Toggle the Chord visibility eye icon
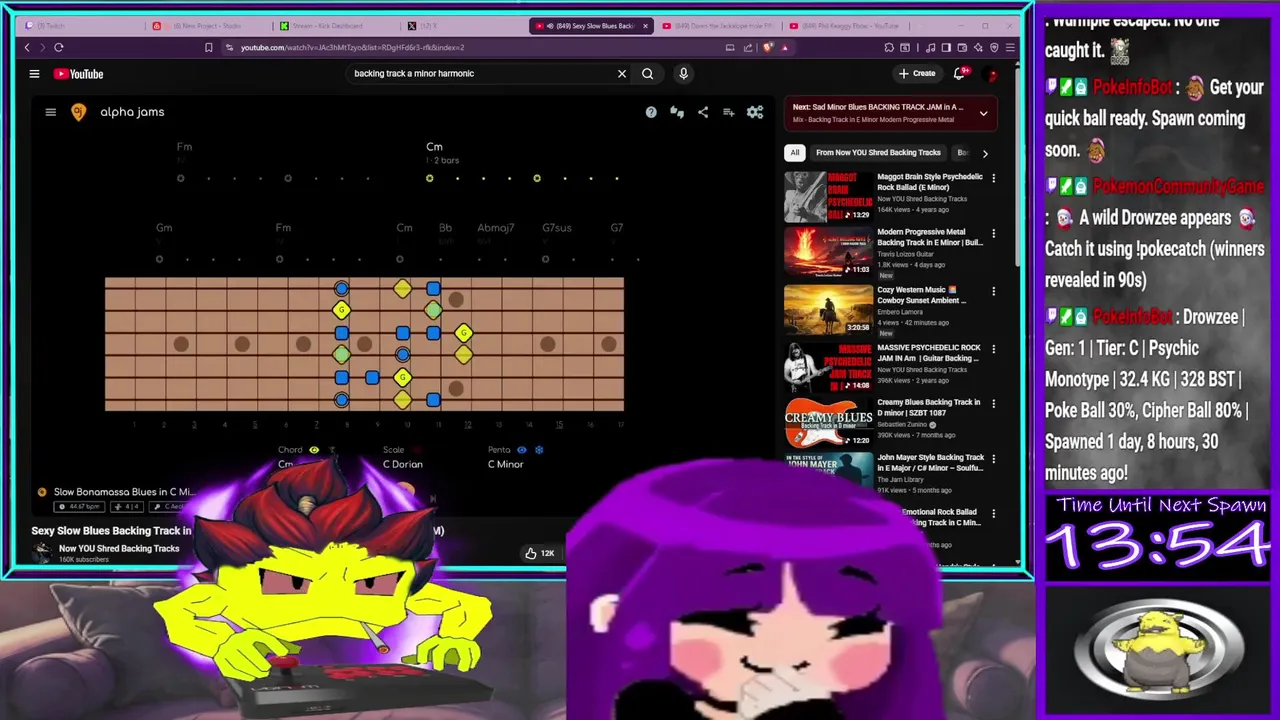The width and height of the screenshot is (1280, 720). coord(314,450)
